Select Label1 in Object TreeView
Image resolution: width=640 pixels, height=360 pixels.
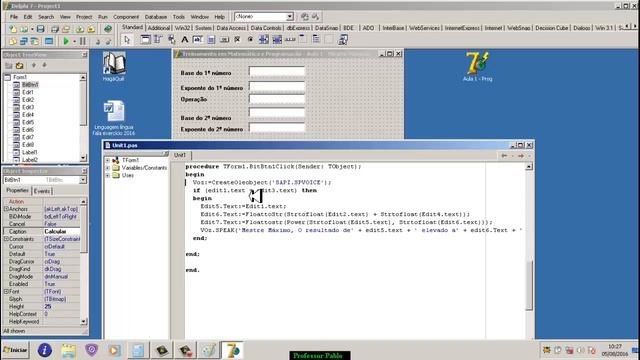tap(29, 152)
